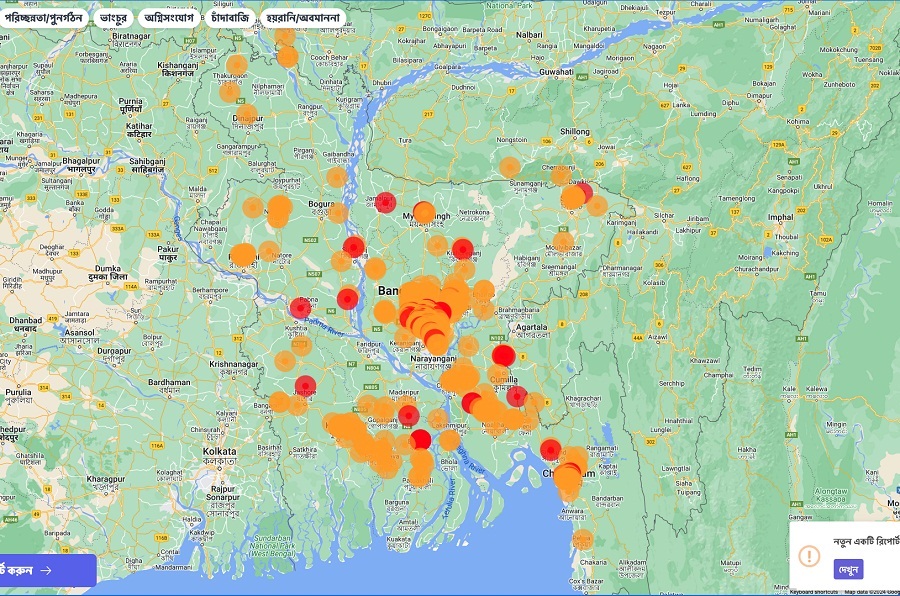Open the Keyboard shortcuts link
Image resolution: width=900 pixels, height=596 pixels.
point(814,591)
